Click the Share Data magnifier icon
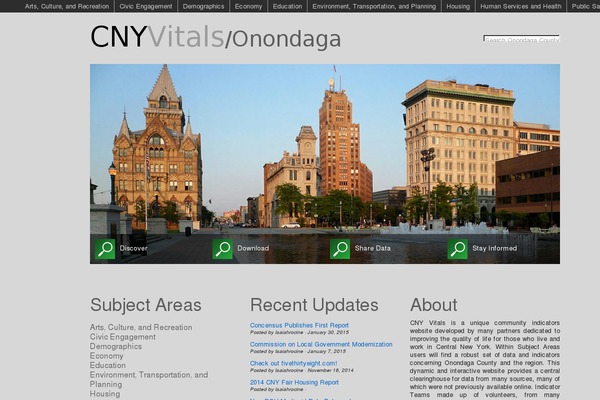 pos(340,249)
